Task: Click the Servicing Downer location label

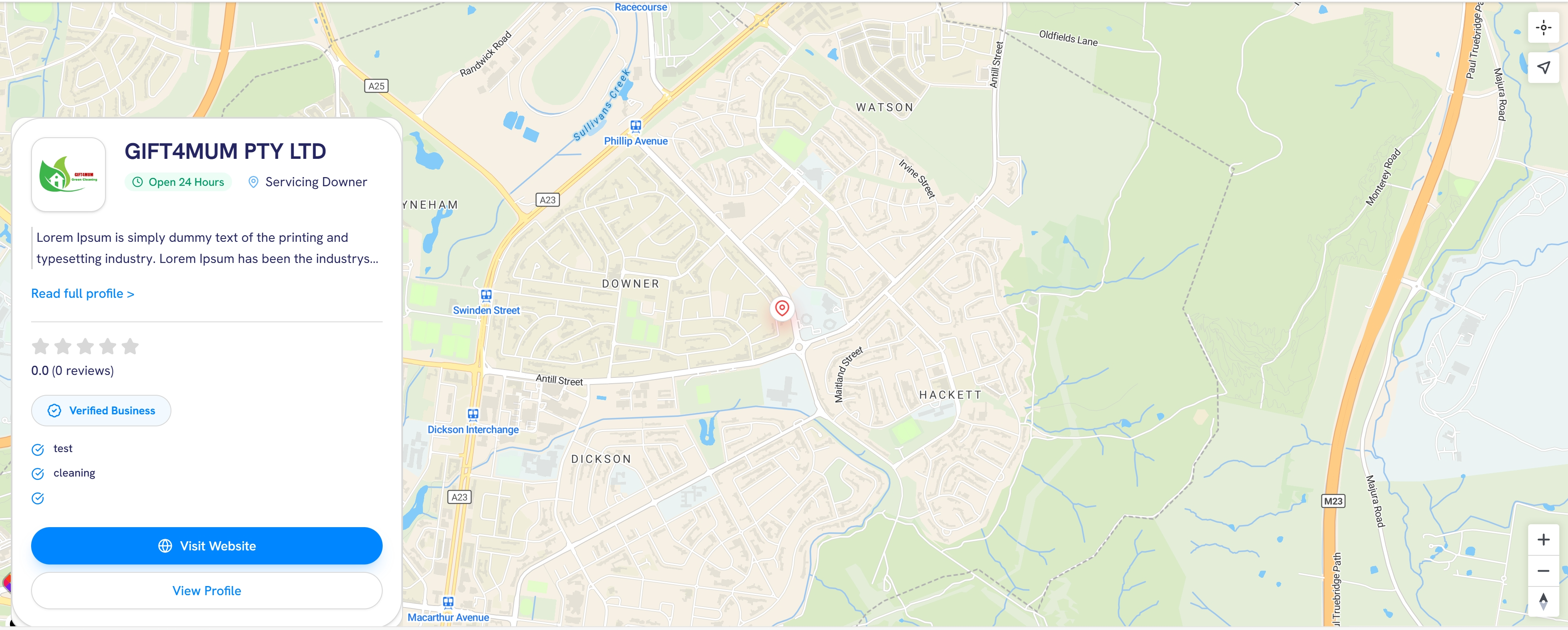Action: click(x=308, y=182)
